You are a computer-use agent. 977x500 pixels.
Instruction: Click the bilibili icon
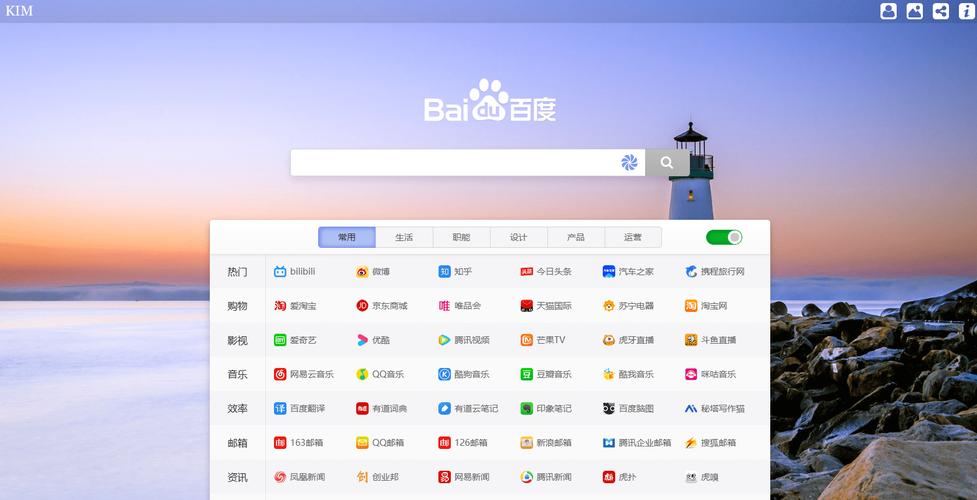[280, 272]
